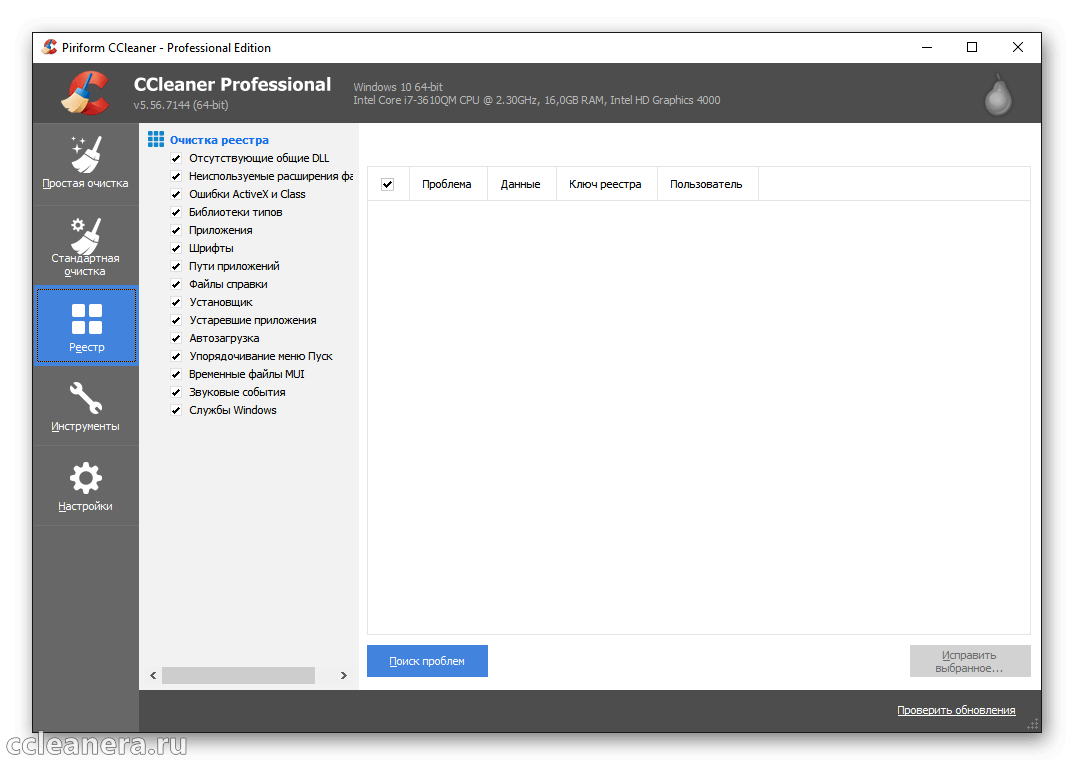This screenshot has width=1074, height=765.
Task: Click the Исправить выбранное button
Action: (x=970, y=661)
